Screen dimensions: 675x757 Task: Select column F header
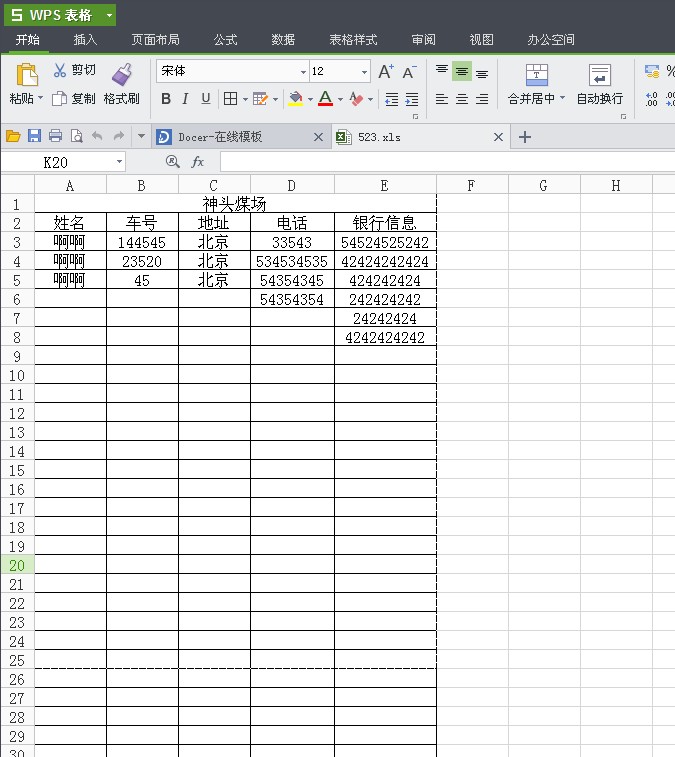tap(472, 185)
